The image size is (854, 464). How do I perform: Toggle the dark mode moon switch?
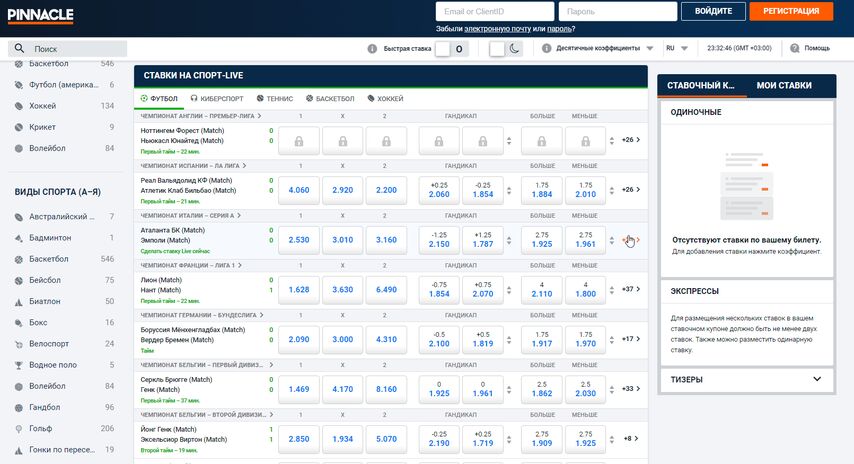506,48
